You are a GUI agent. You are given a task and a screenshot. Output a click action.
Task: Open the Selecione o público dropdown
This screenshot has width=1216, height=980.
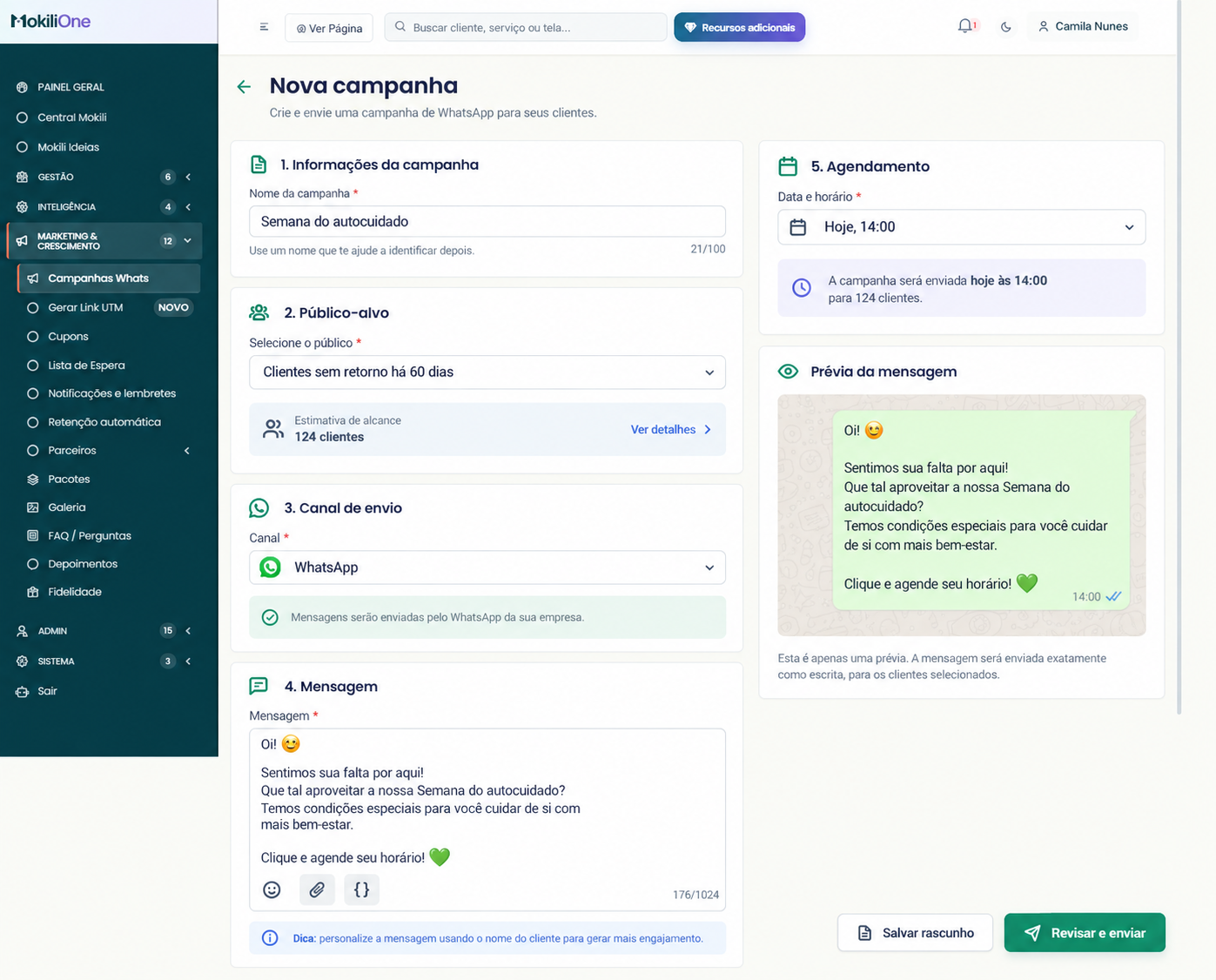click(x=487, y=373)
